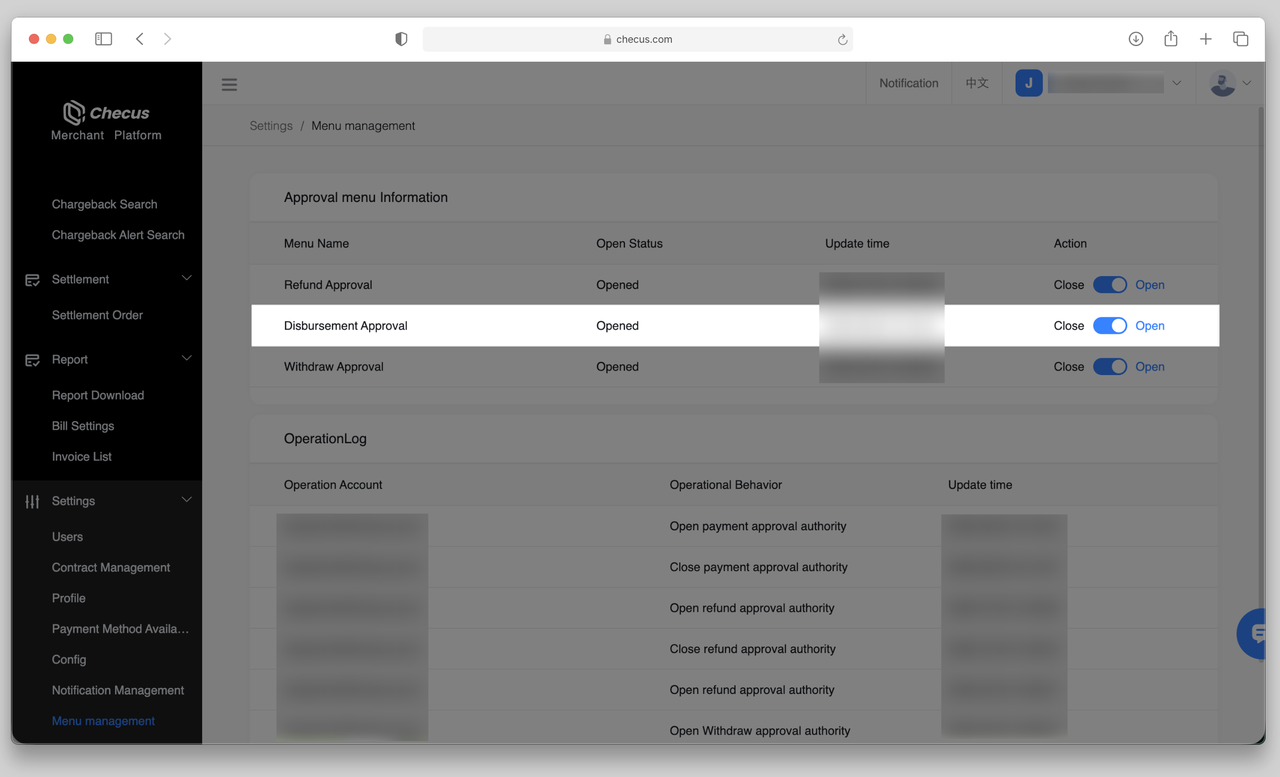The image size is (1280, 777).
Task: Click the hamburger menu collapse icon
Action: pos(229,85)
